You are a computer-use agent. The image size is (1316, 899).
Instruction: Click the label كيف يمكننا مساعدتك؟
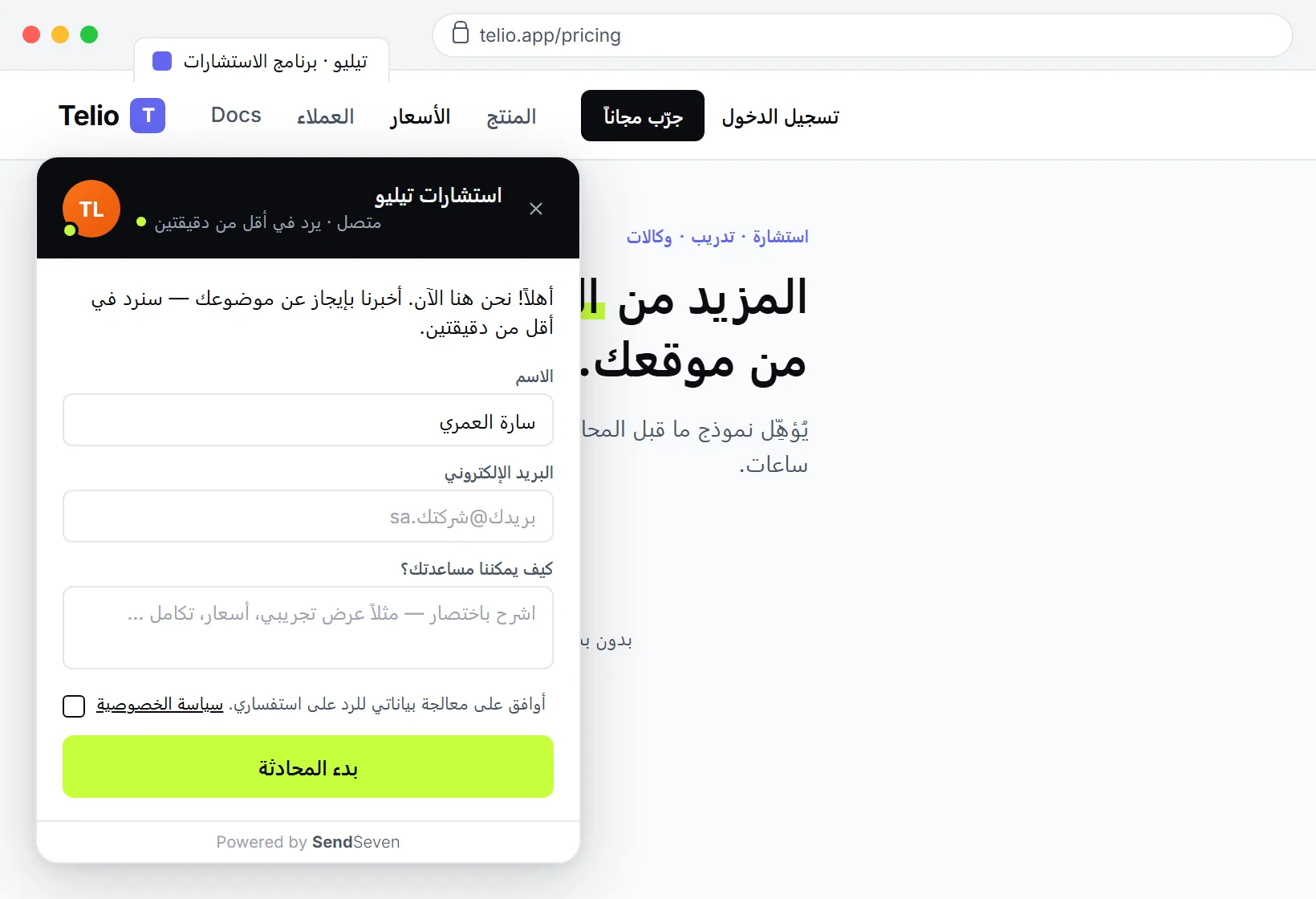pos(477,569)
